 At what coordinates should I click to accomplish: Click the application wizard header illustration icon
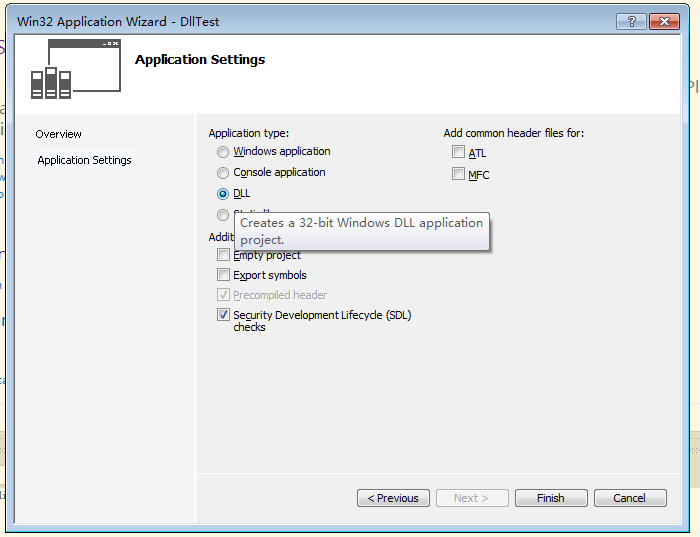(75, 69)
